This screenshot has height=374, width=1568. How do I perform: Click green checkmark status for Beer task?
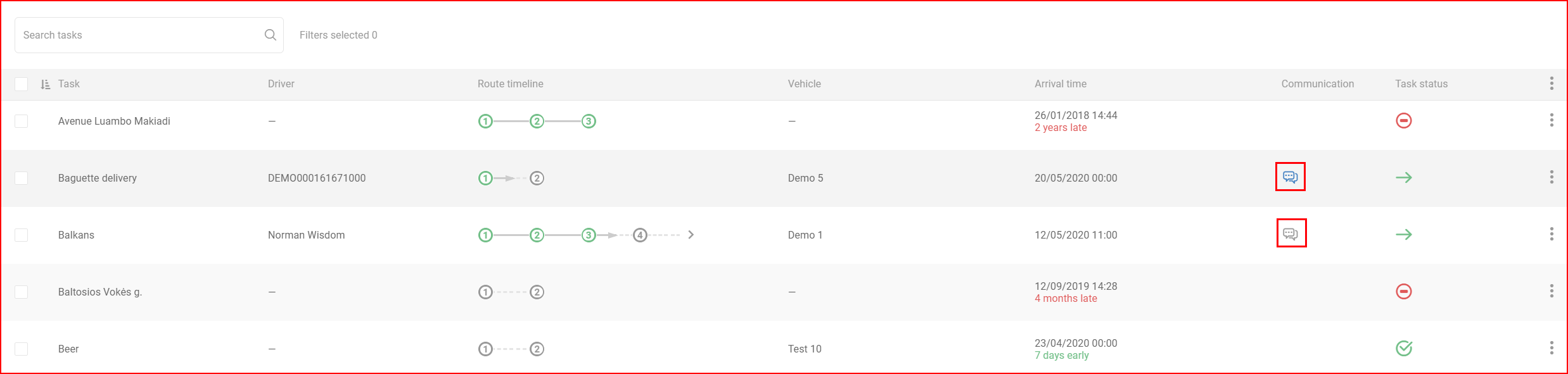[1404, 348]
